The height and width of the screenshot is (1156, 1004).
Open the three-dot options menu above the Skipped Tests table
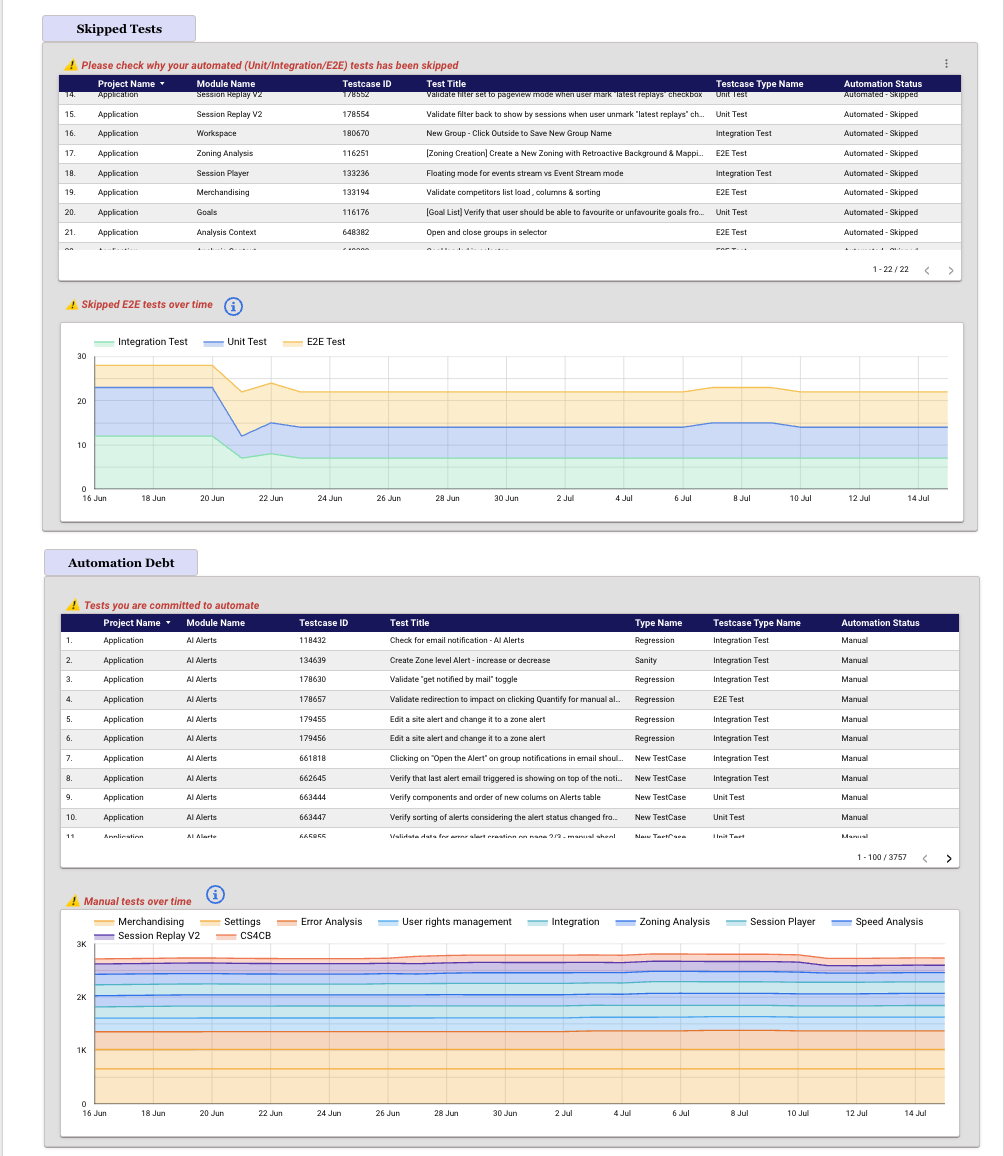click(946, 63)
